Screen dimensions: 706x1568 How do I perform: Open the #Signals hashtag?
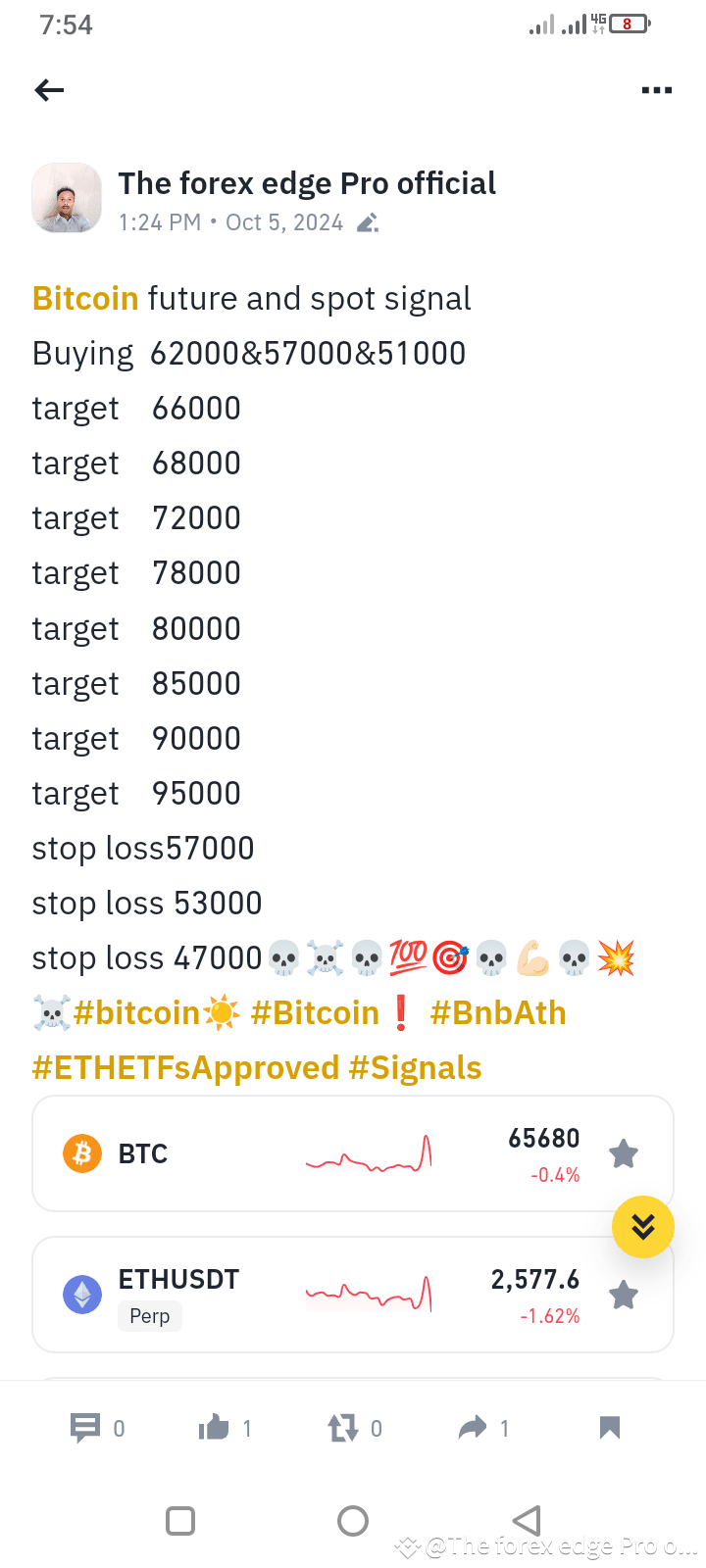416,1067
